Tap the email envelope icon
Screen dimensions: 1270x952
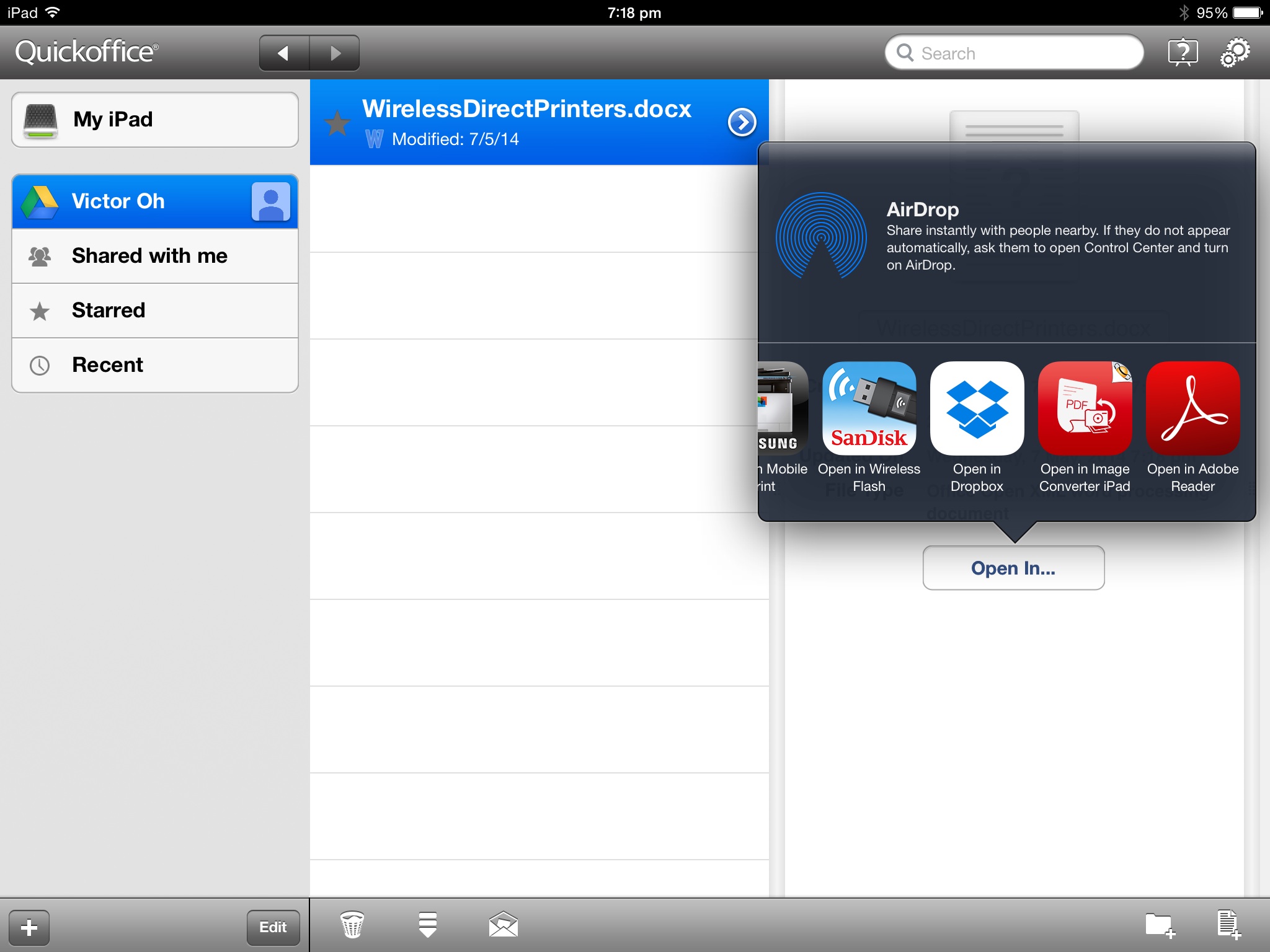pyautogui.click(x=503, y=925)
